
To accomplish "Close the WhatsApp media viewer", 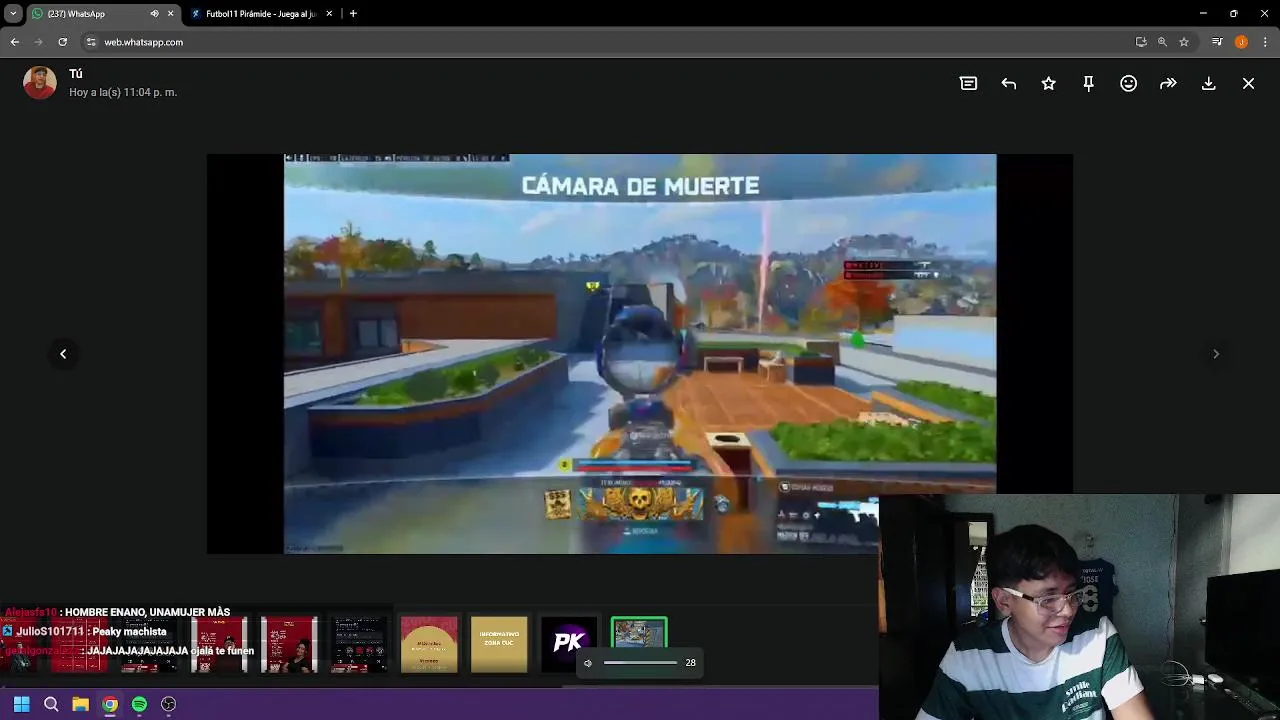I will tap(1248, 84).
